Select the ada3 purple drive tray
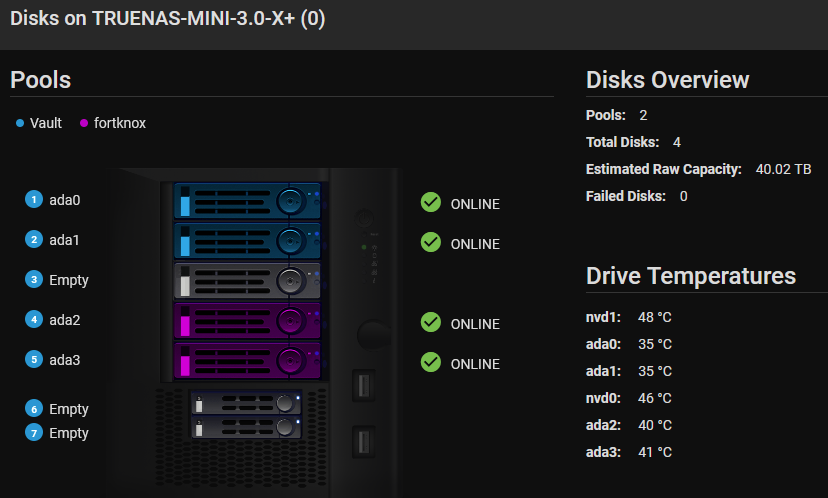The image size is (828, 498). [247, 361]
